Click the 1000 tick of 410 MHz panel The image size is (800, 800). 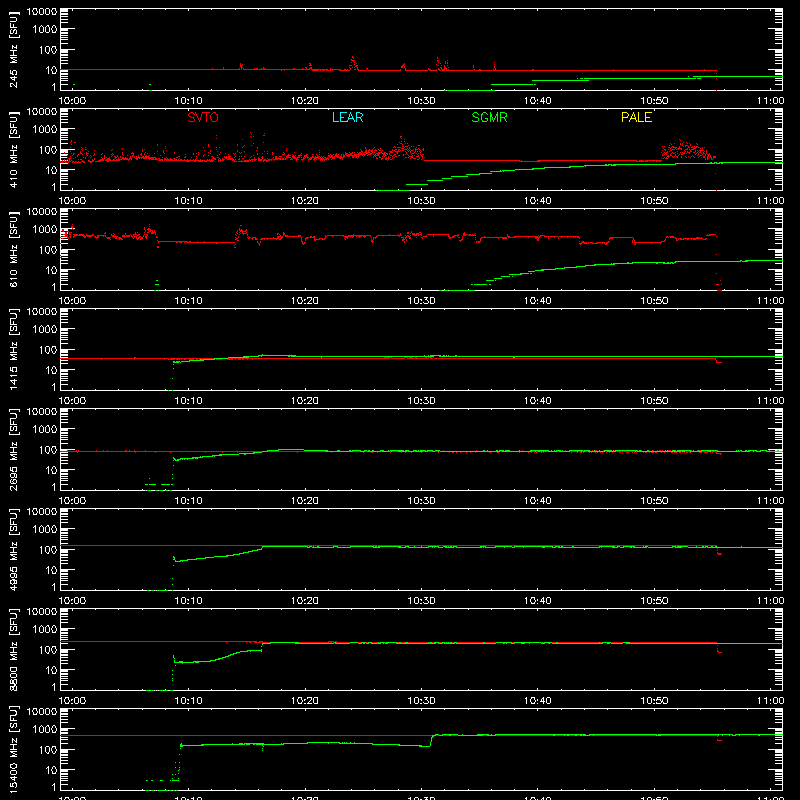pyautogui.click(x=45, y=130)
